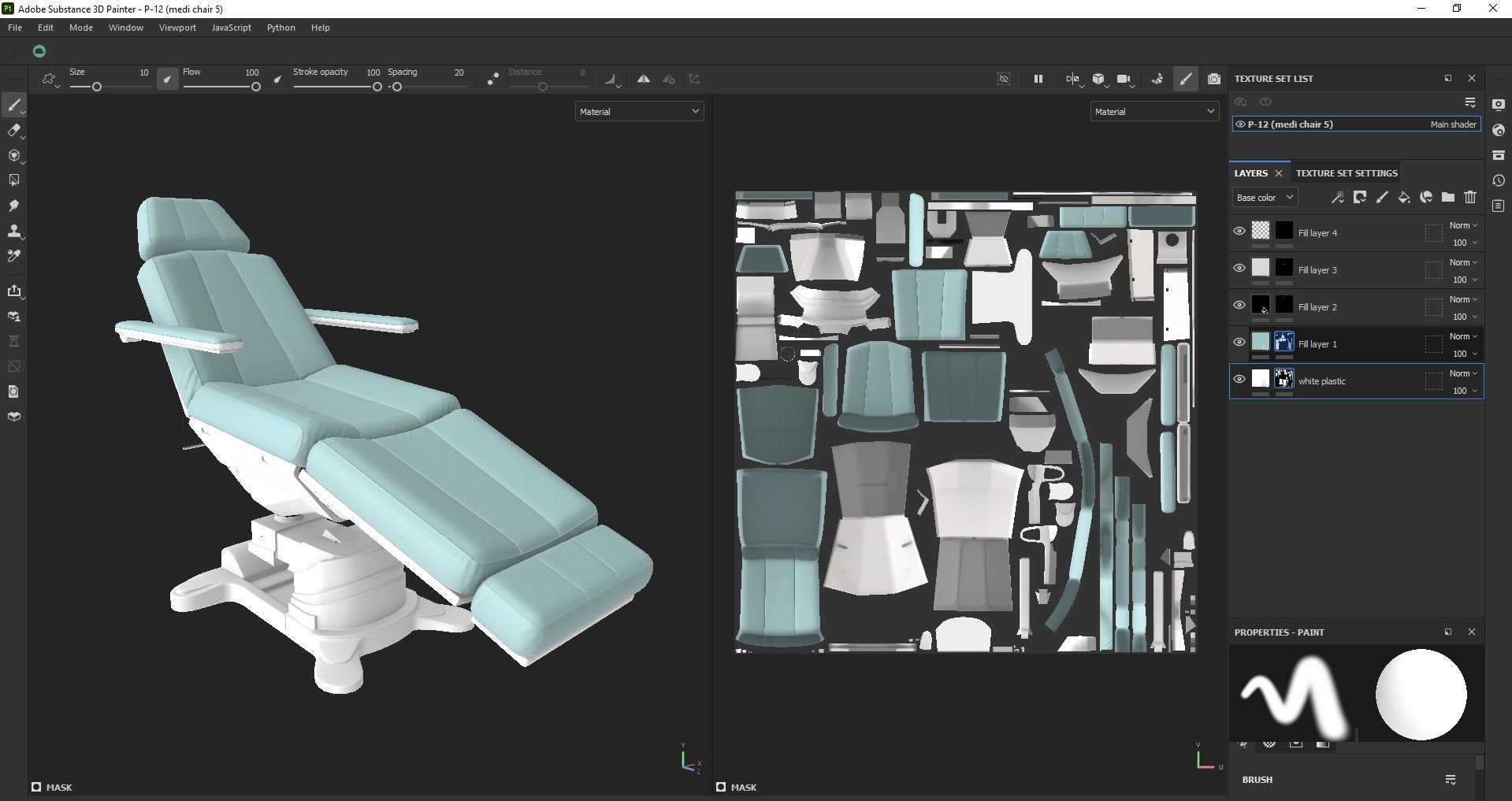
Task: Add a smart material layer
Action: (1426, 198)
